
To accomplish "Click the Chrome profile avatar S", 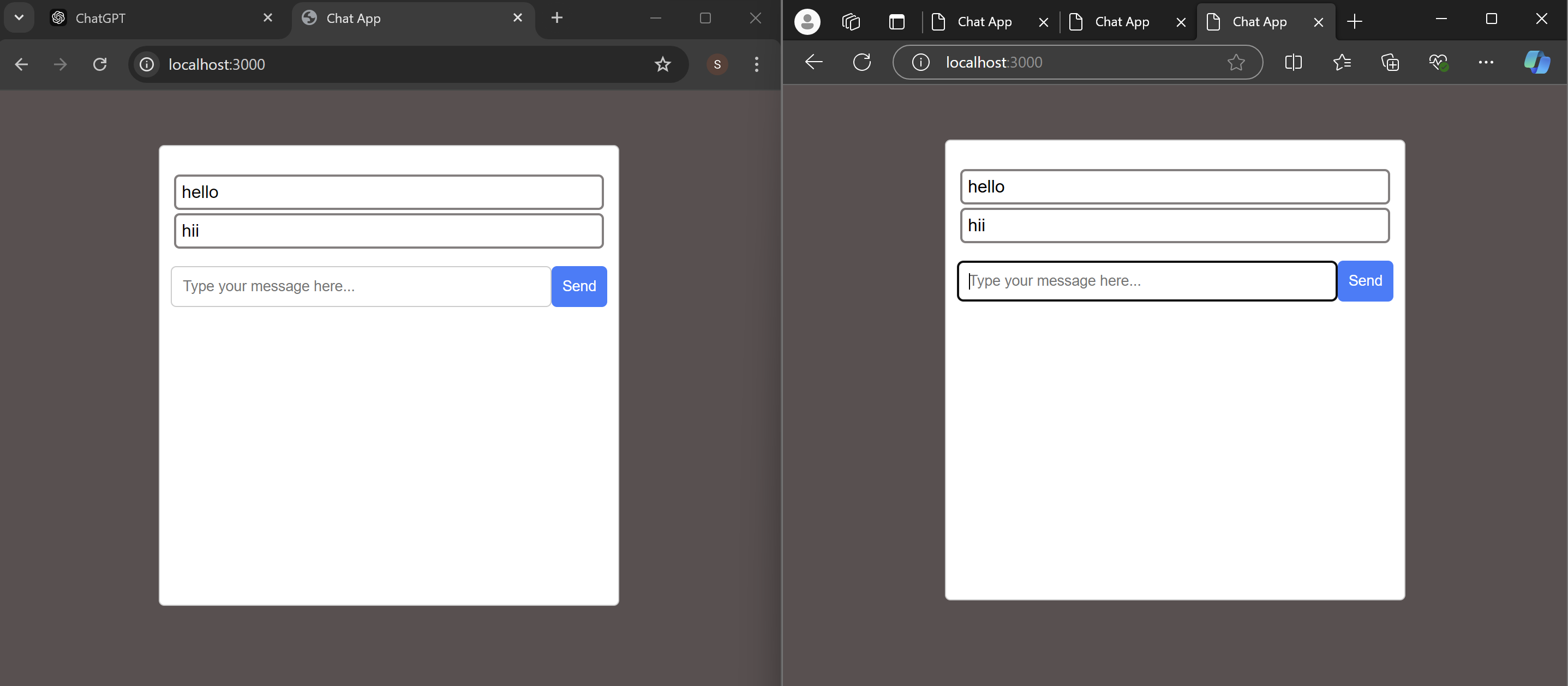I will coord(717,64).
